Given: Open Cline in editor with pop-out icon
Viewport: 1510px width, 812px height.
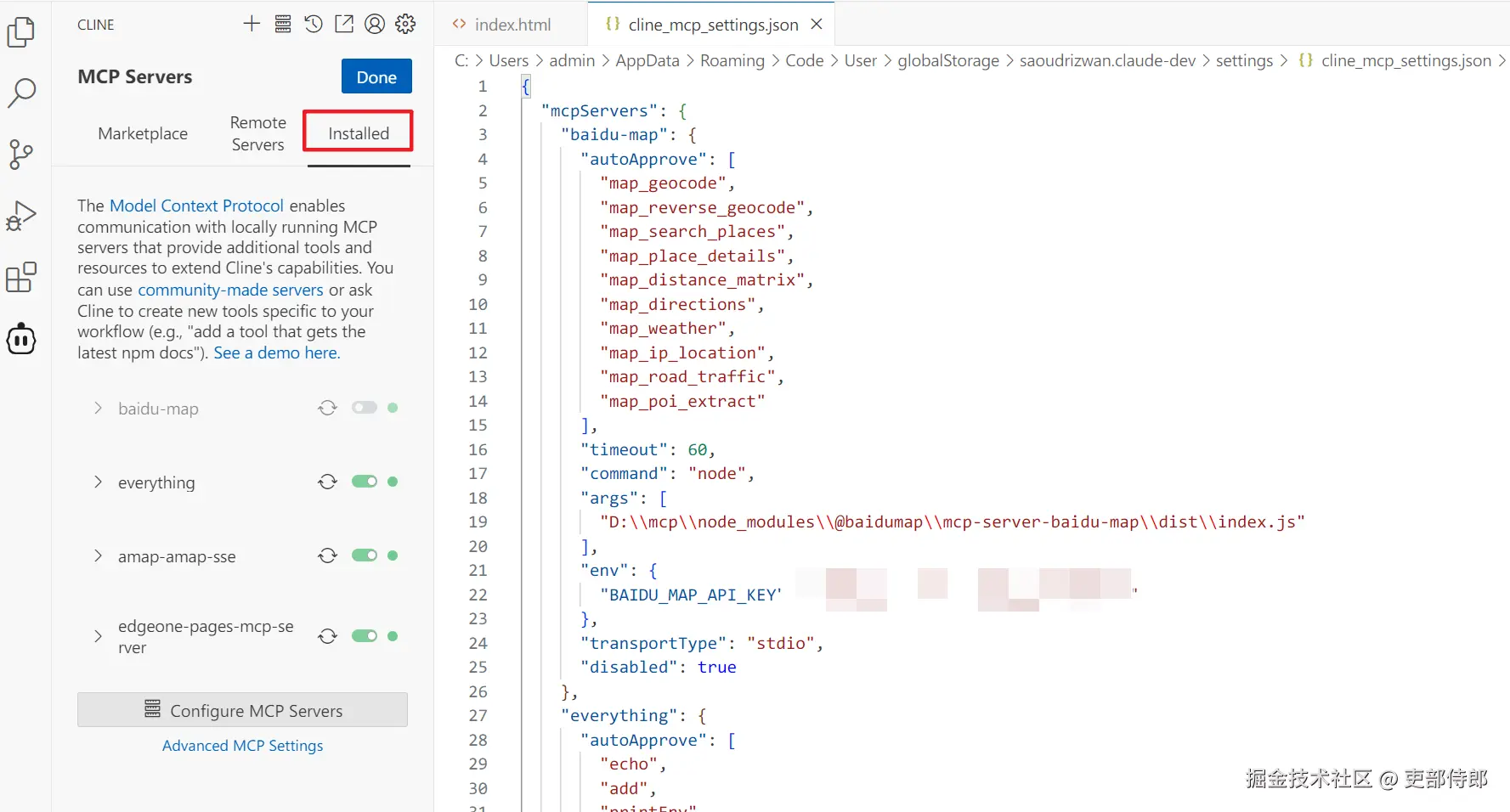Looking at the screenshot, I should 344,24.
